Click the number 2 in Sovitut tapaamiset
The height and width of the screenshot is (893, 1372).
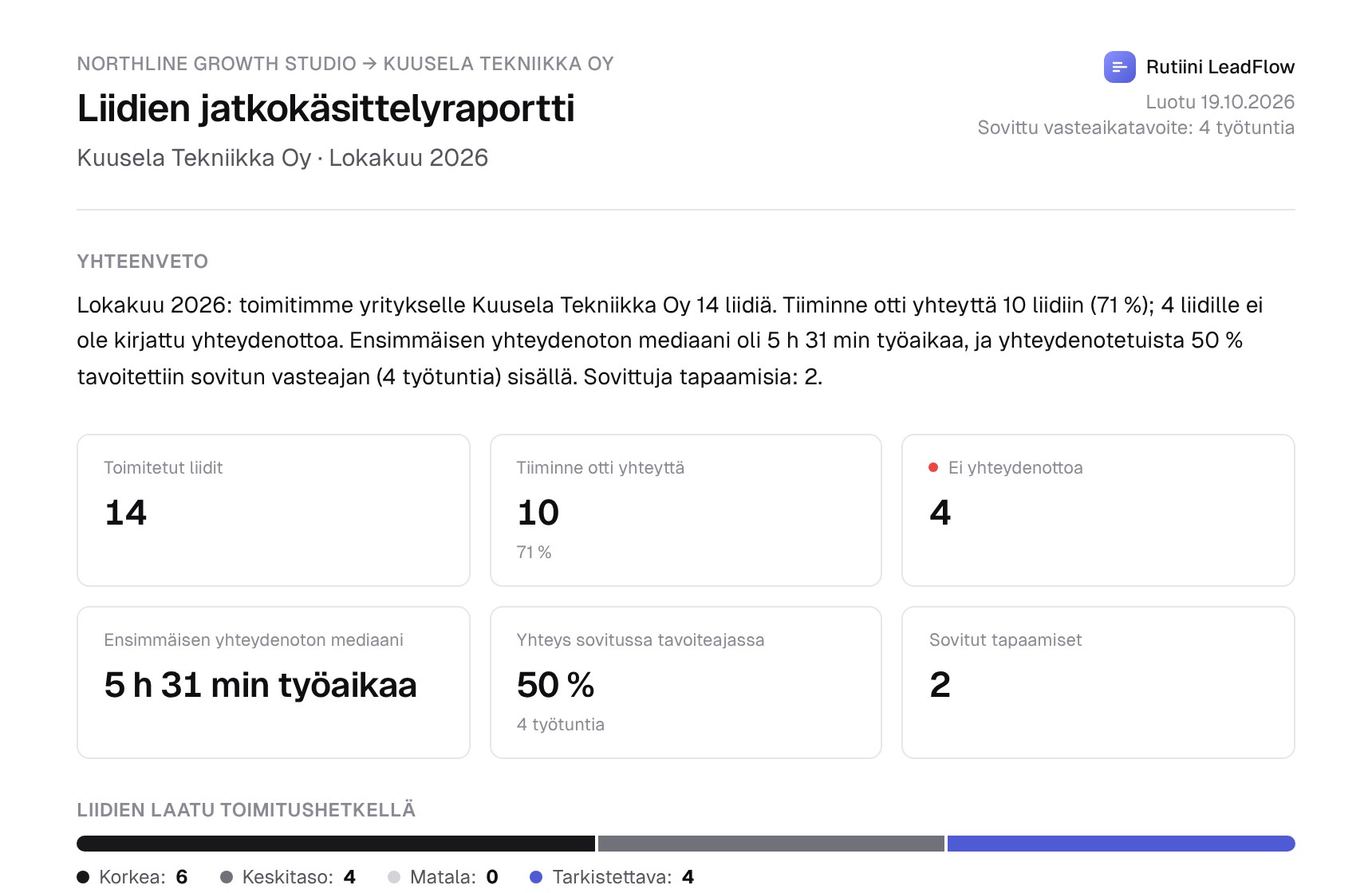pyautogui.click(x=940, y=685)
